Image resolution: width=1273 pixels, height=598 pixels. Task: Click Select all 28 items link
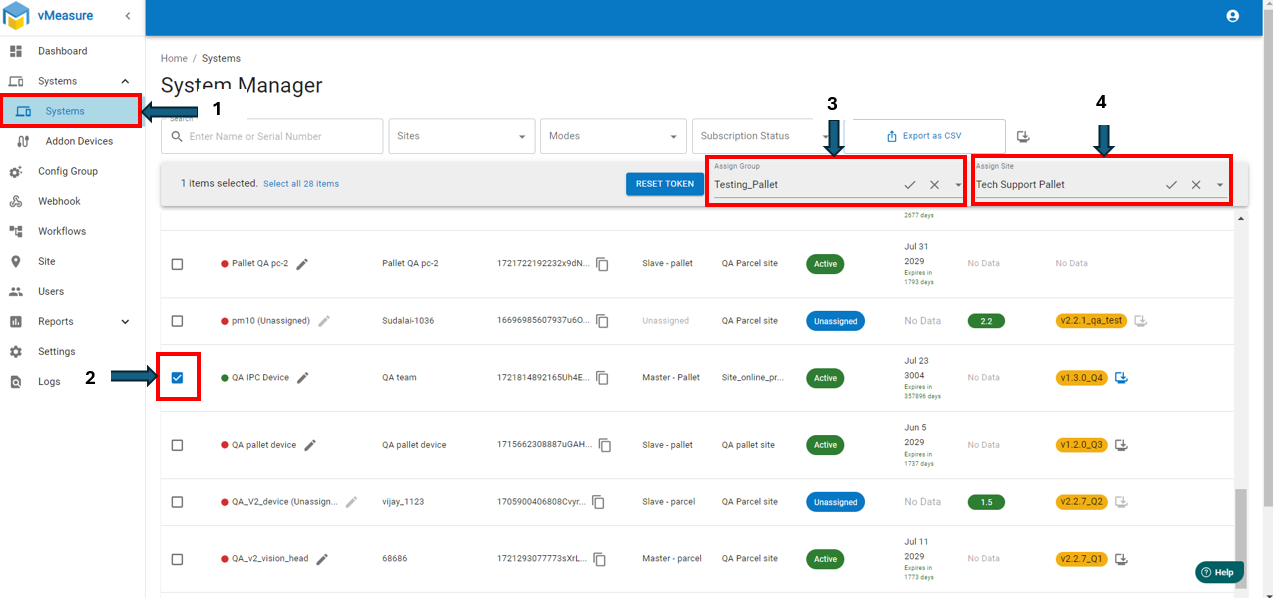[301, 184]
